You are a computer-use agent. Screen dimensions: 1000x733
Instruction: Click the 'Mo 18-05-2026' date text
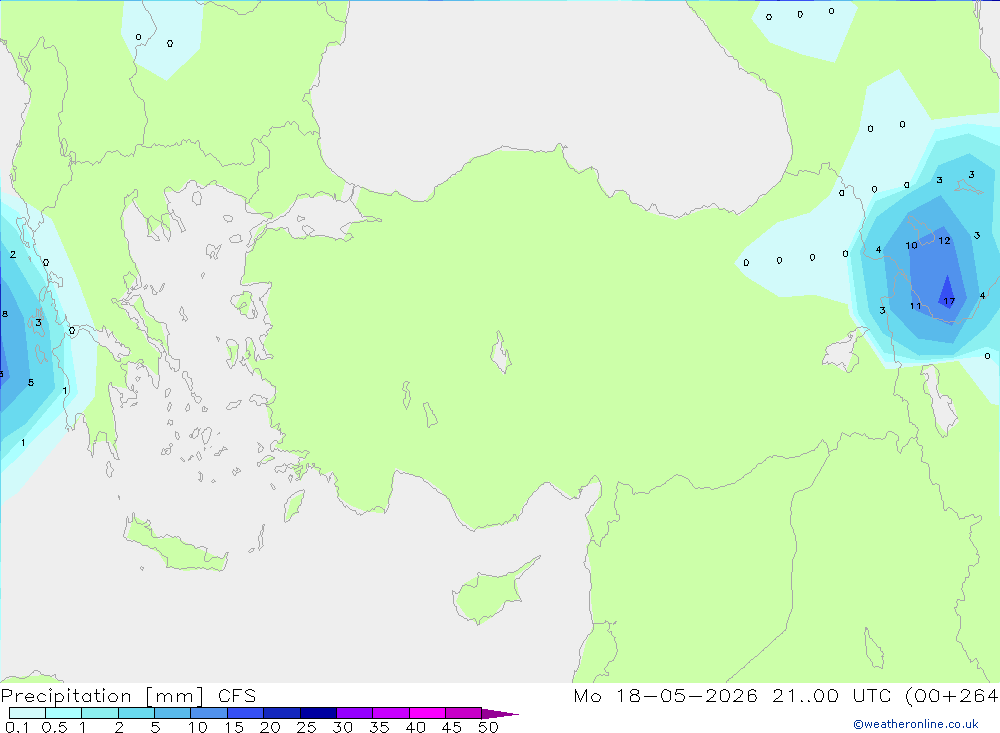click(x=665, y=696)
